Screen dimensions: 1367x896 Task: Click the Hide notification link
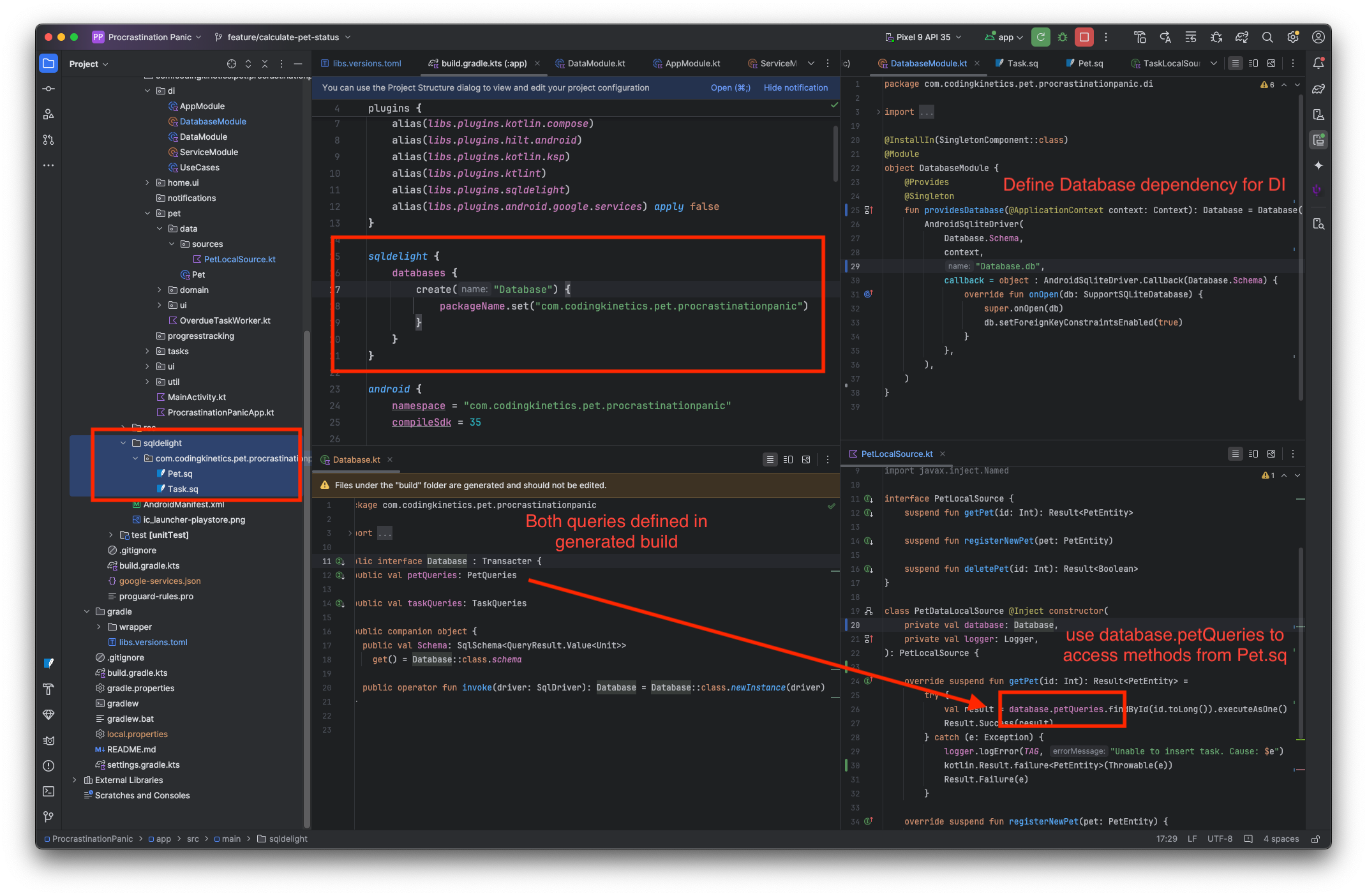click(x=795, y=87)
